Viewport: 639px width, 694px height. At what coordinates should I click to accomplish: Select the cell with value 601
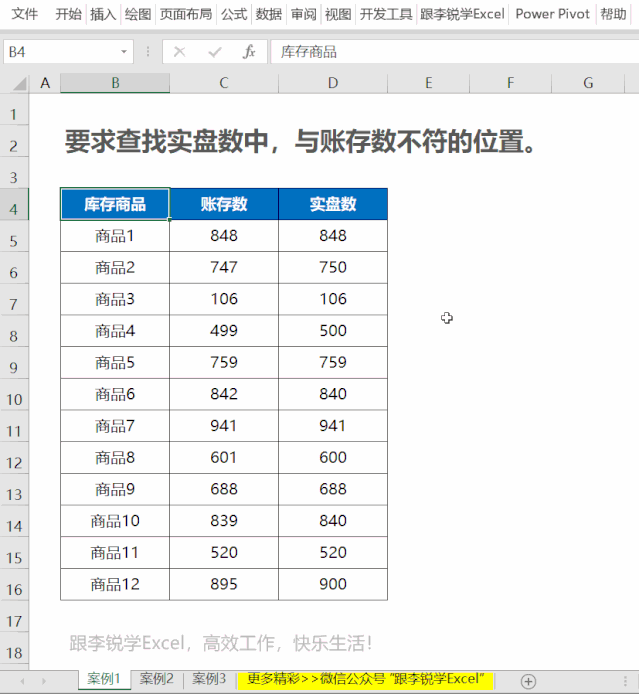pos(224,457)
